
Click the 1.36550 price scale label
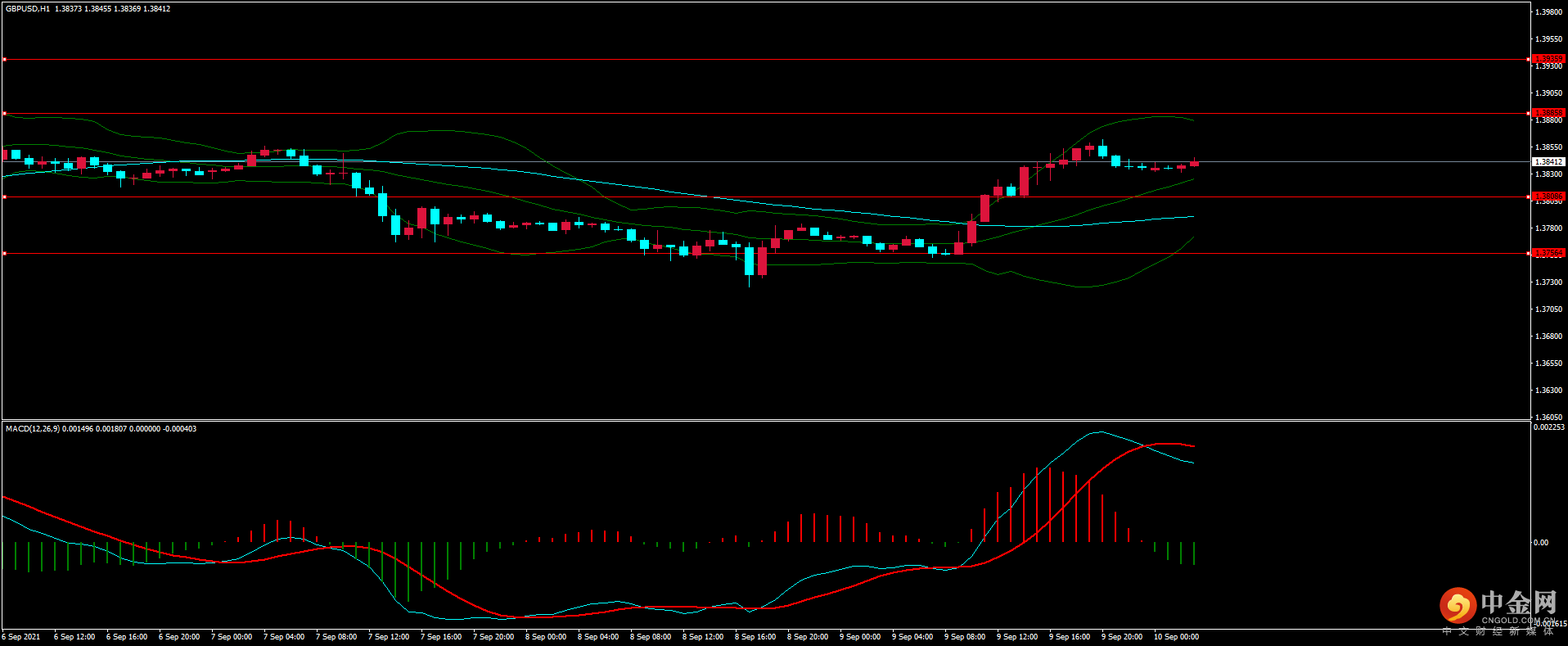click(1549, 364)
